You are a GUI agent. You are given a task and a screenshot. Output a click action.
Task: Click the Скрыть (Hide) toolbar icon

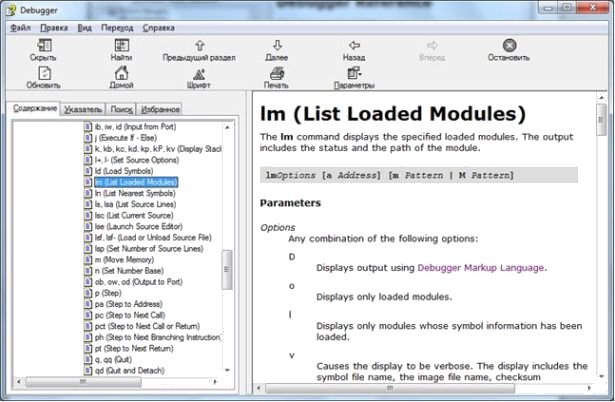(x=42, y=46)
